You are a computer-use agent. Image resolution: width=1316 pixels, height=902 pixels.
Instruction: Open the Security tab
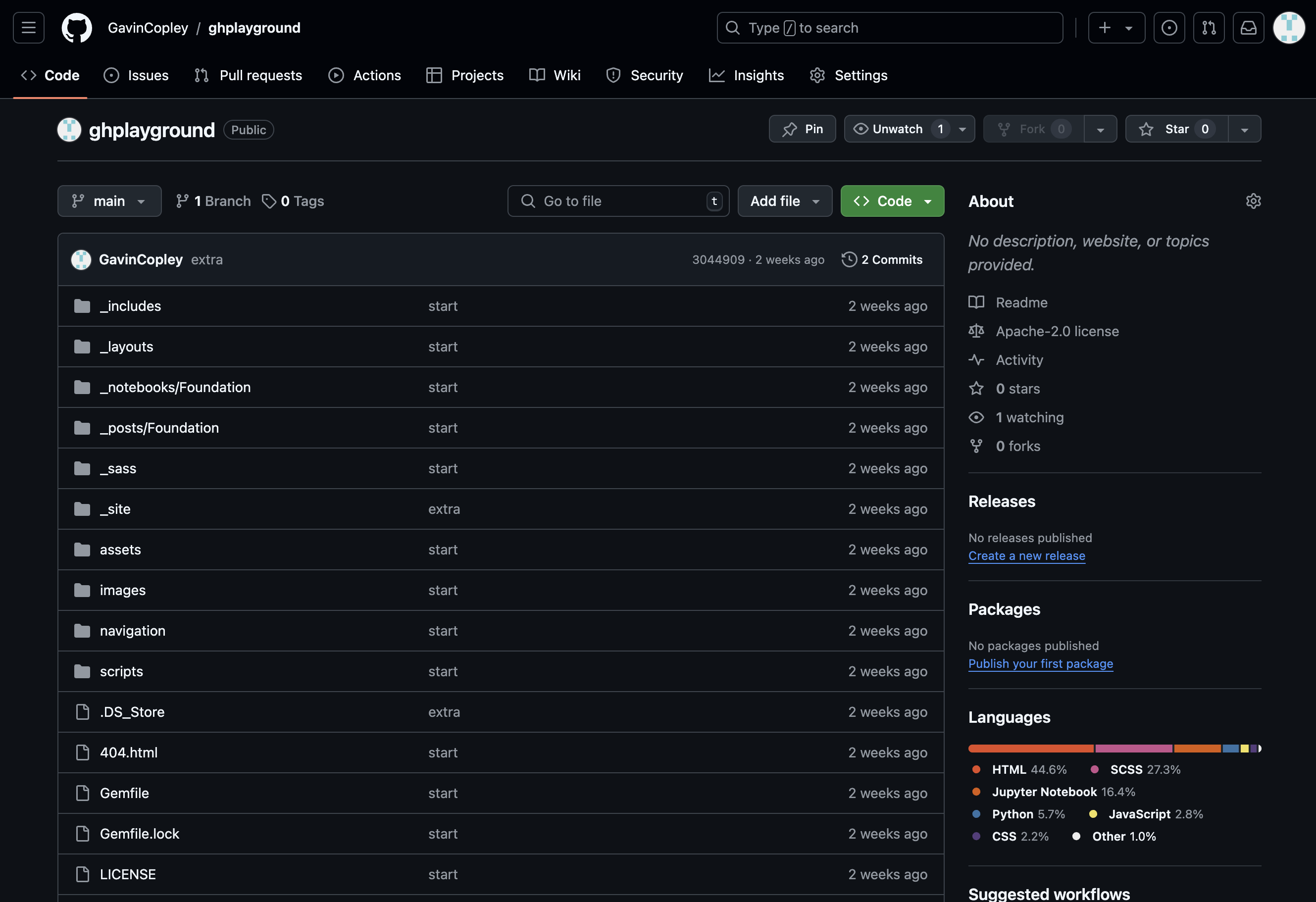[645, 75]
